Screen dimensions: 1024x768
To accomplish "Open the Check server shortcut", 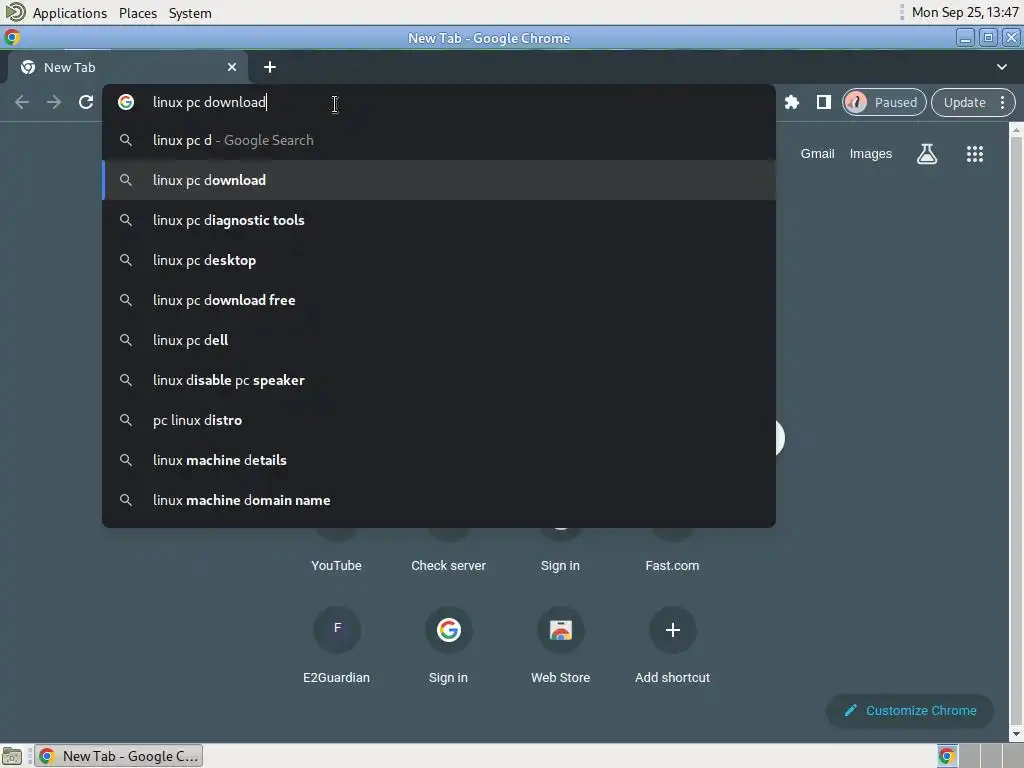I will [x=449, y=566].
